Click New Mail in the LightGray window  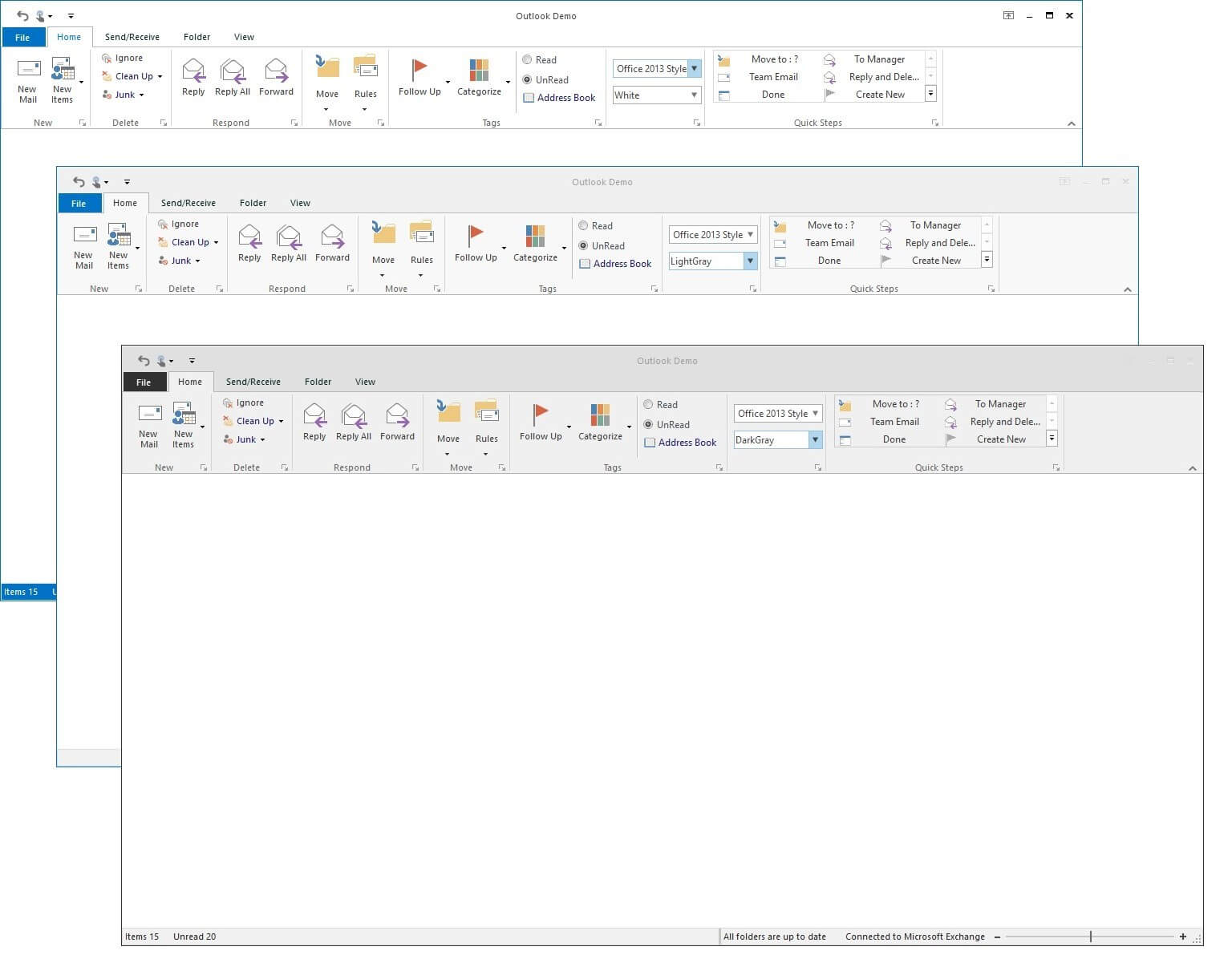pyautogui.click(x=84, y=247)
